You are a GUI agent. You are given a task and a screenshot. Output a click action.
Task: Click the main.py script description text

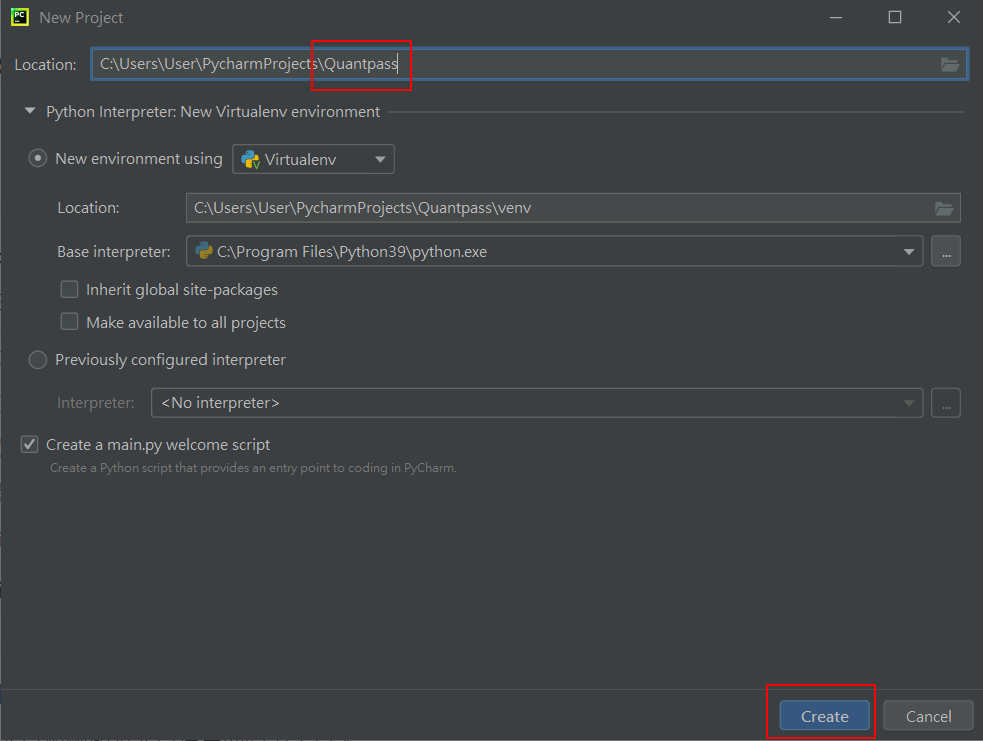coord(253,468)
